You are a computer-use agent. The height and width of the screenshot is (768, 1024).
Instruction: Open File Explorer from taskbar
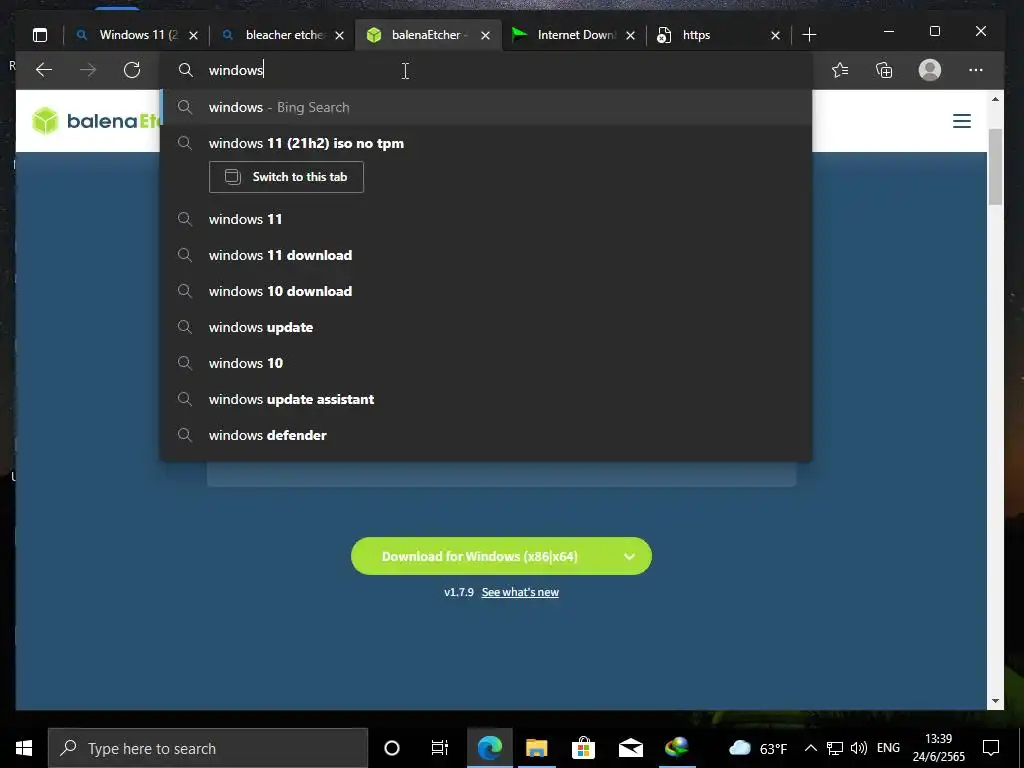click(x=537, y=748)
